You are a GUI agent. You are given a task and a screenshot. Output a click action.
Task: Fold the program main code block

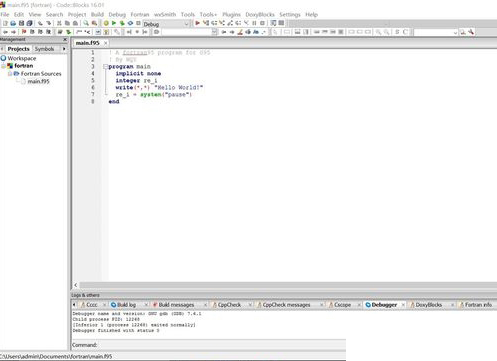click(105, 67)
